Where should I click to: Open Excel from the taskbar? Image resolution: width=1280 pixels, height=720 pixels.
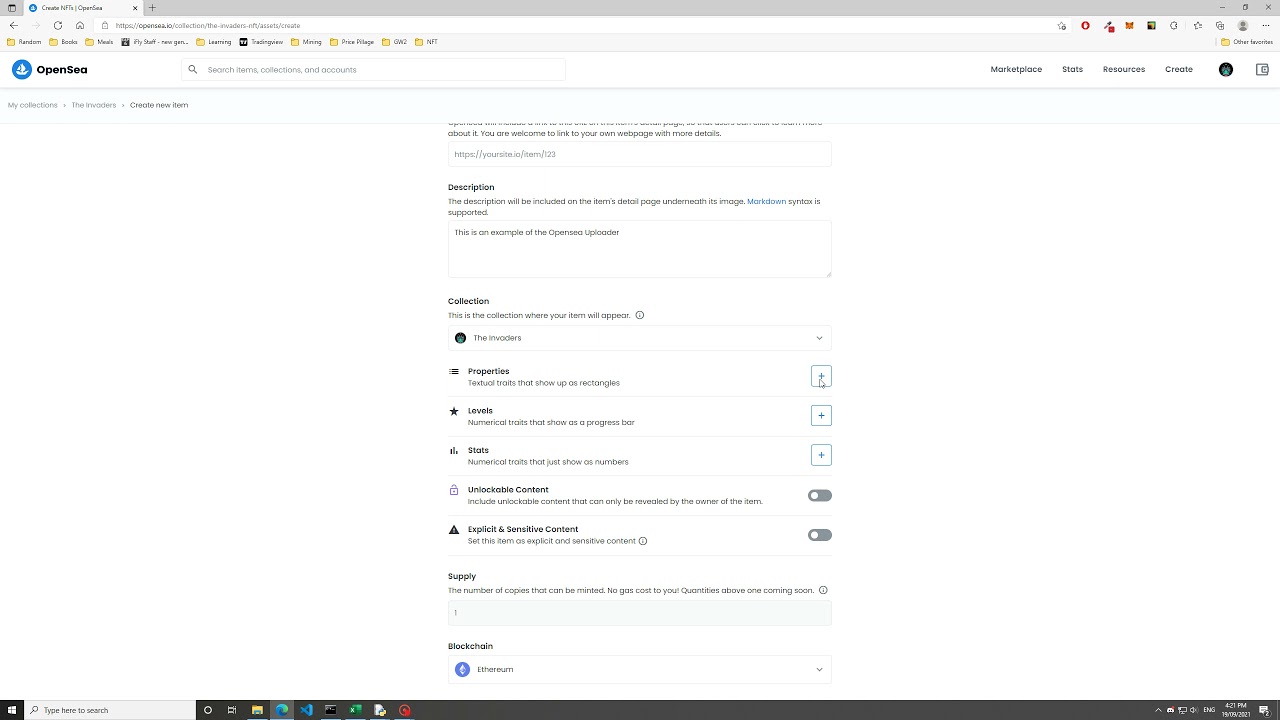click(x=355, y=710)
